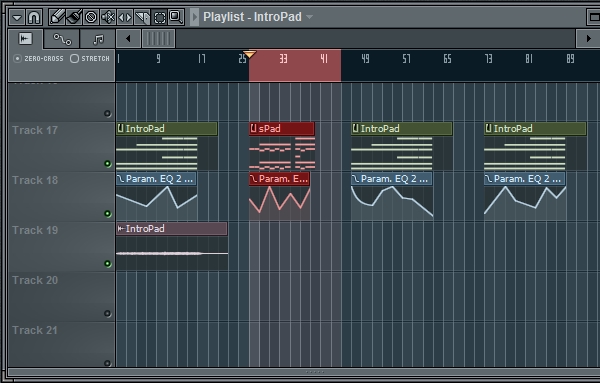This screenshot has height=383, width=600.
Task: Click the horizontal scroll right arrow
Action: (x=588, y=39)
